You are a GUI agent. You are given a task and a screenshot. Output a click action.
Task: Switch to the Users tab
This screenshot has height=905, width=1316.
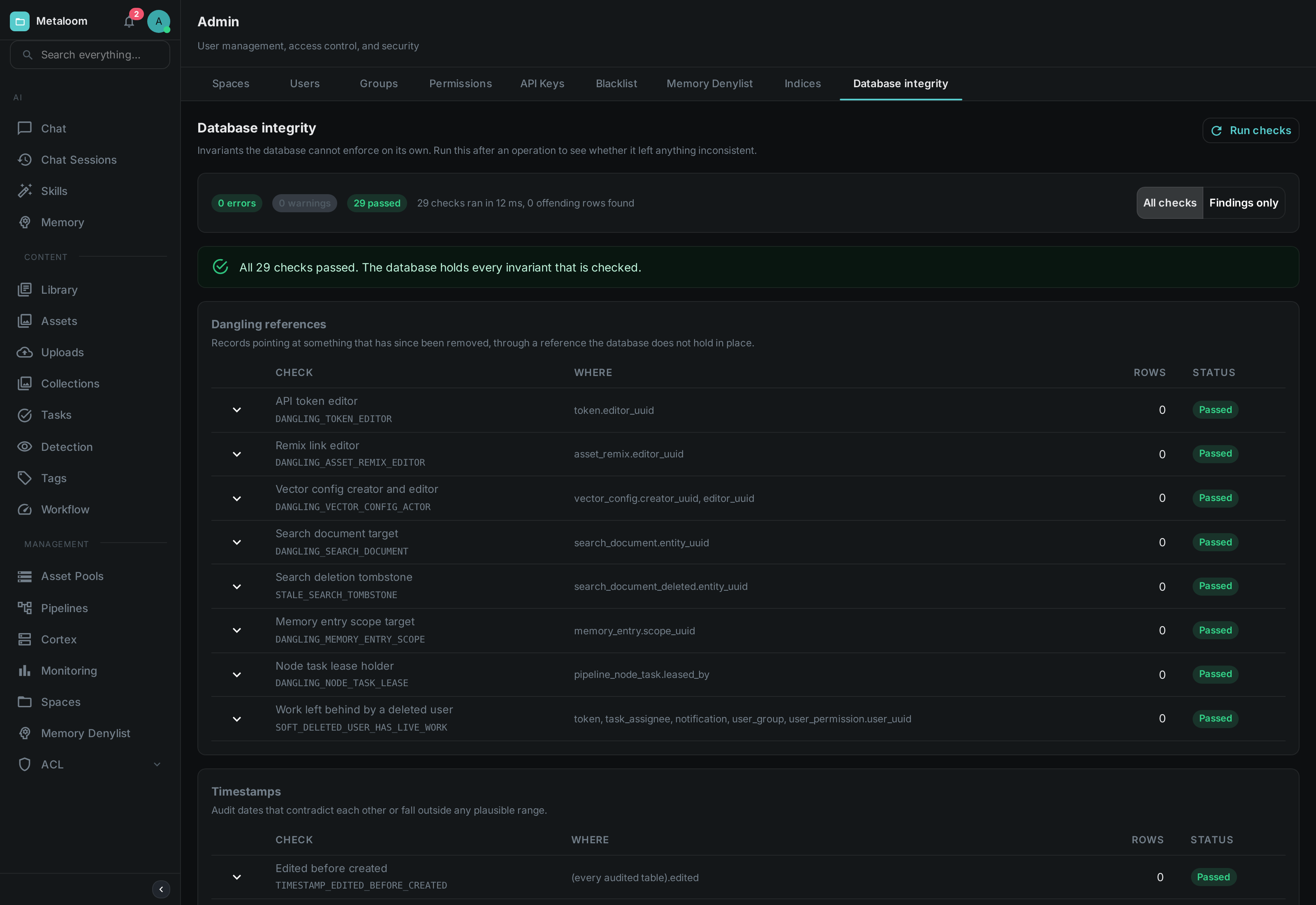[304, 84]
